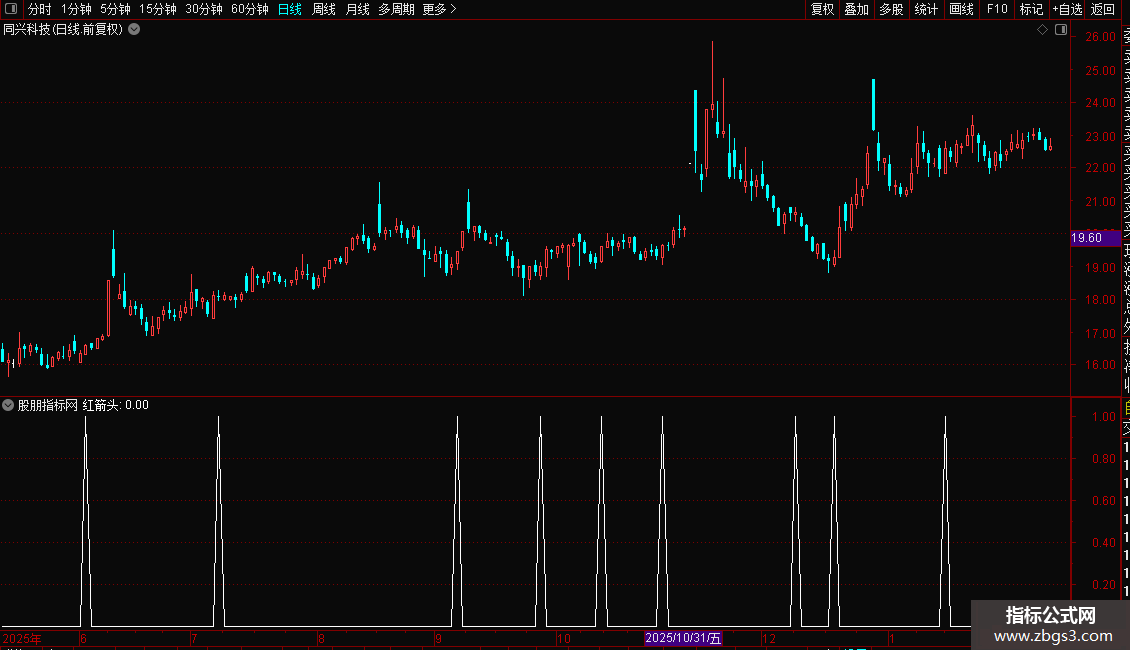Viewport: 1130px width, 650px height.
Task: Open the 统计 statistics tool
Action: (x=926, y=9)
